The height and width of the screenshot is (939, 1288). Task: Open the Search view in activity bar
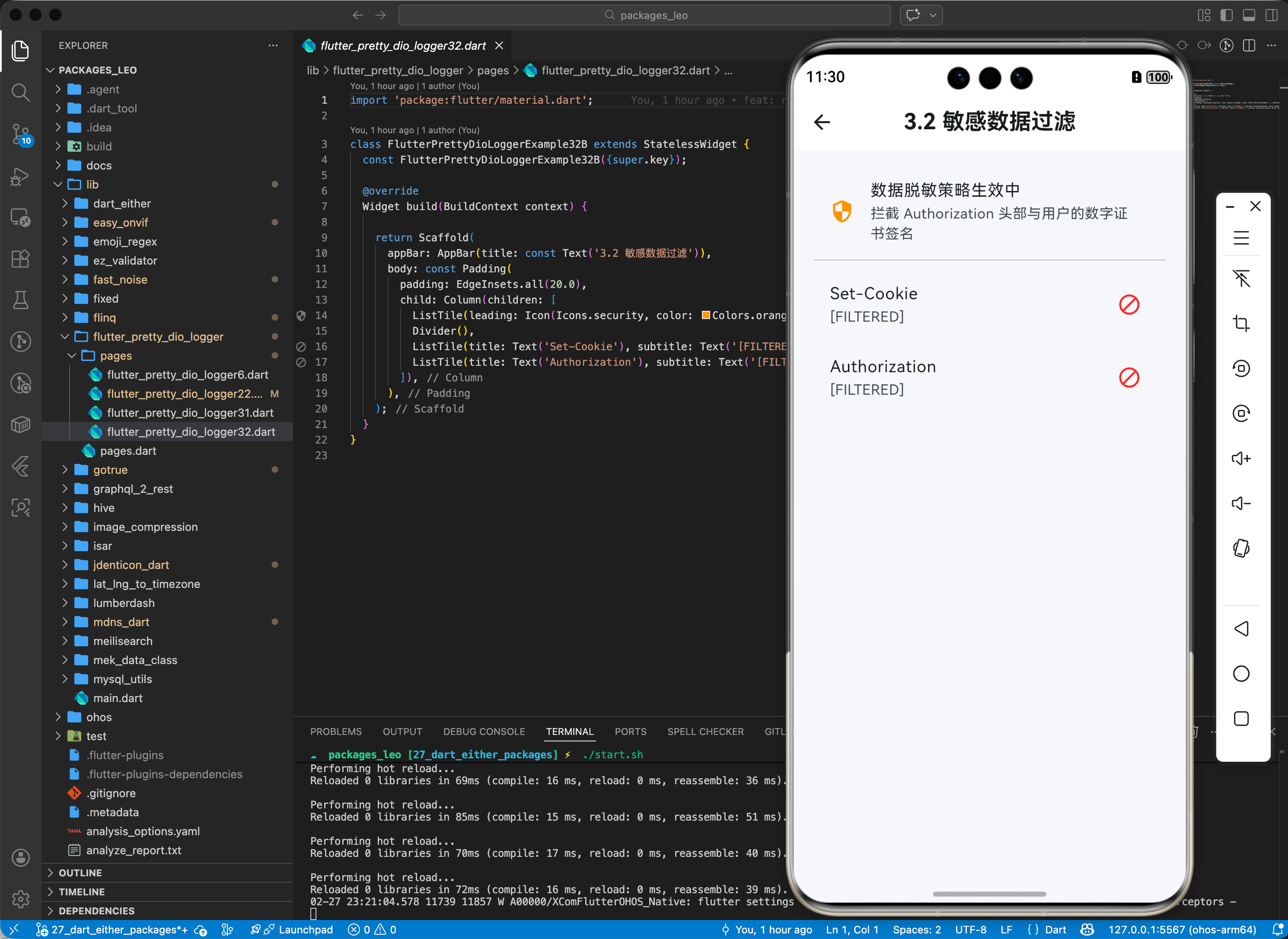[20, 92]
